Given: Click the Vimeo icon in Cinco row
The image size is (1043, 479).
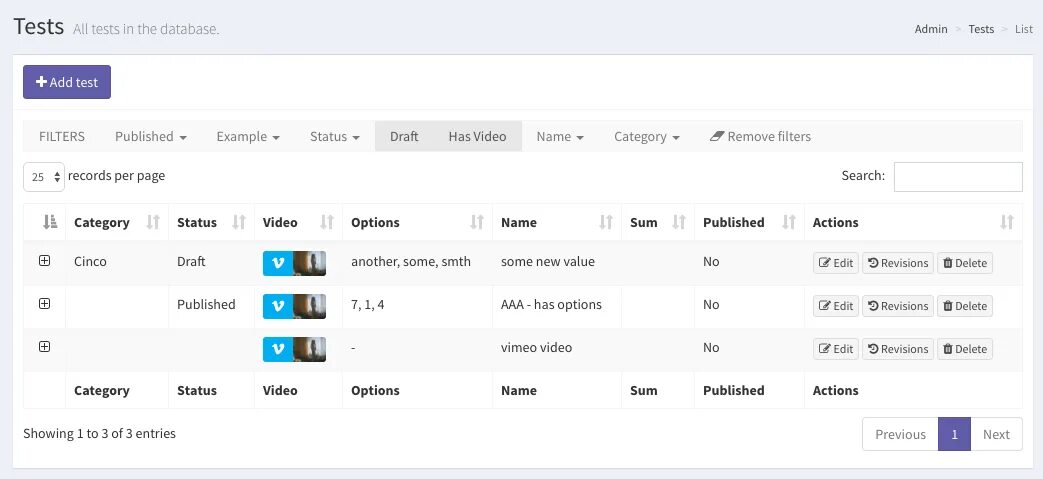Looking at the screenshot, I should coord(277,263).
